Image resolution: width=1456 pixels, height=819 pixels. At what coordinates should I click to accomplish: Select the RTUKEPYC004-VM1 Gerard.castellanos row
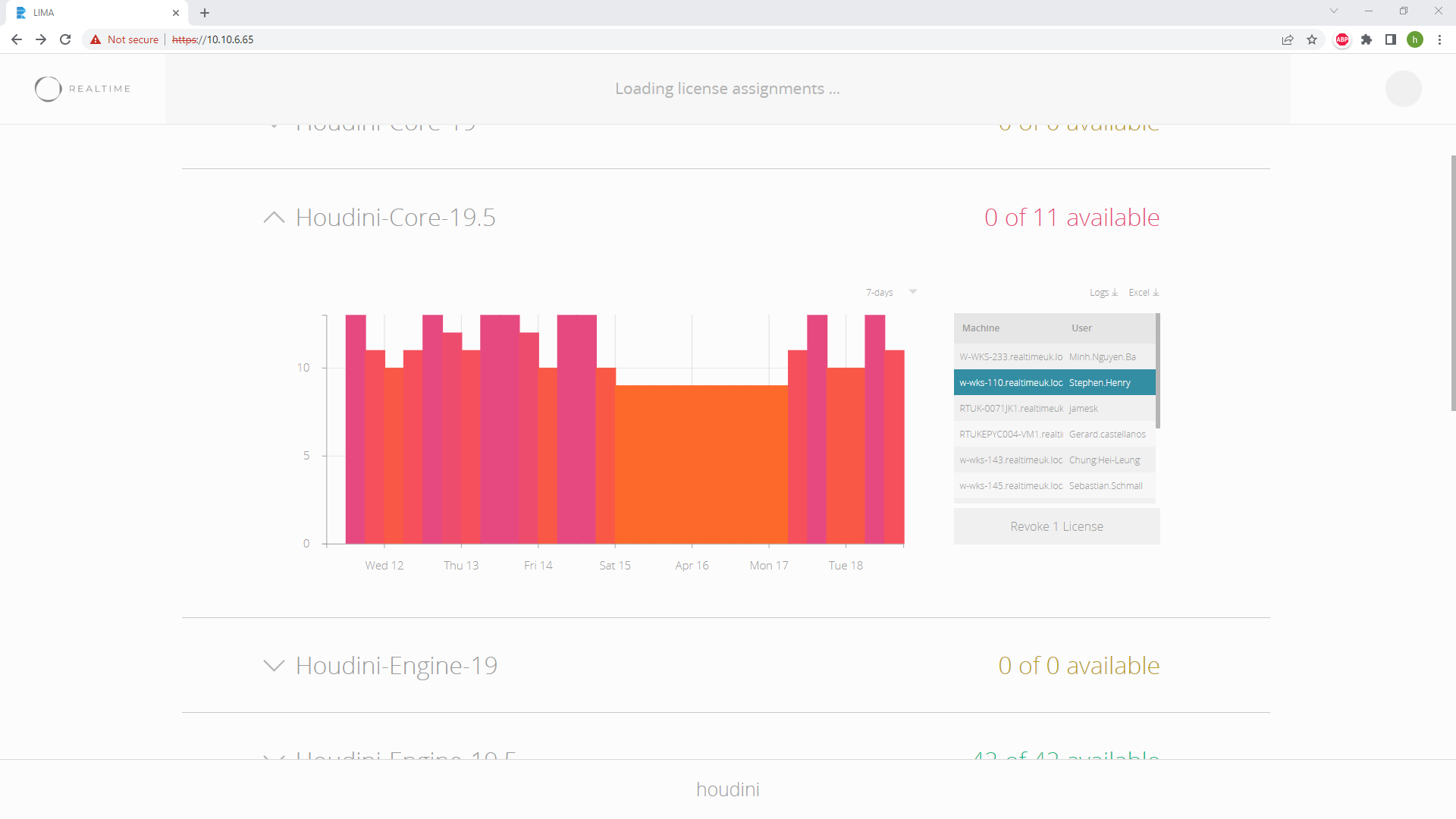[x=1055, y=434]
